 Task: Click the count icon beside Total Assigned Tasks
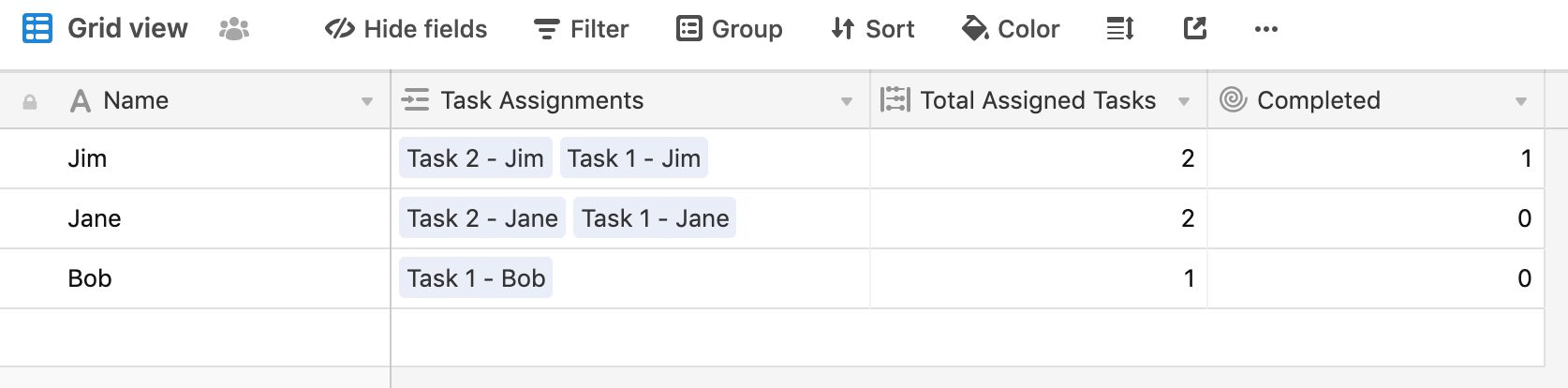(x=895, y=100)
